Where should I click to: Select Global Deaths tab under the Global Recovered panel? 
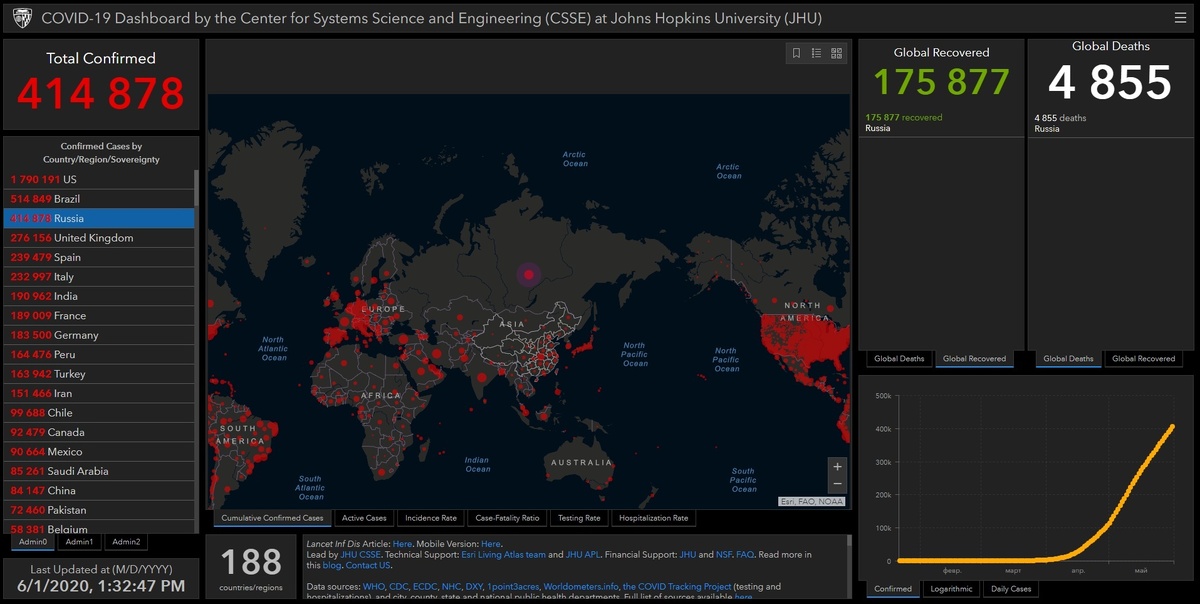899,358
